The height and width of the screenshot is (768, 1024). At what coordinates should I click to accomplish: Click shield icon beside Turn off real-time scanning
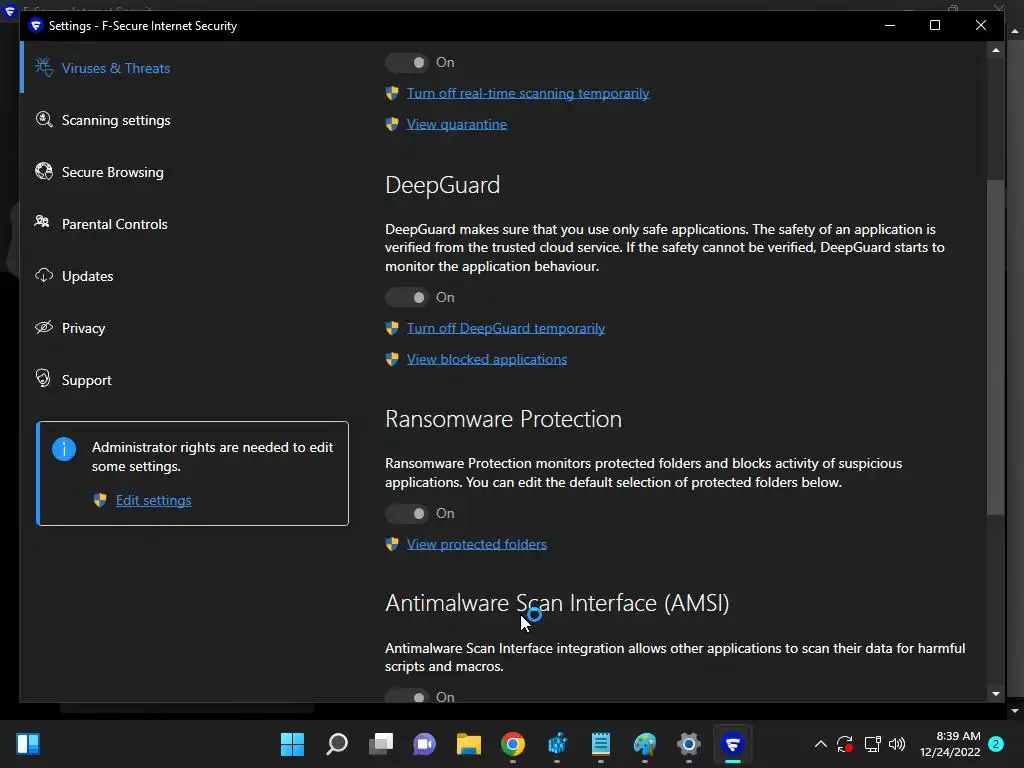392,93
